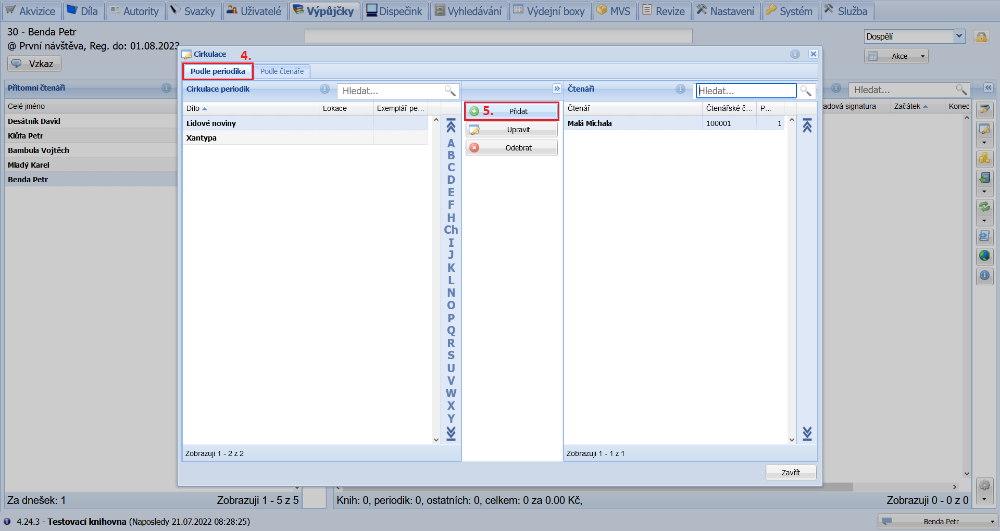Click info icon in Čtenáři panel header
Image resolution: width=1000 pixels, height=531 pixels.
coord(680,89)
